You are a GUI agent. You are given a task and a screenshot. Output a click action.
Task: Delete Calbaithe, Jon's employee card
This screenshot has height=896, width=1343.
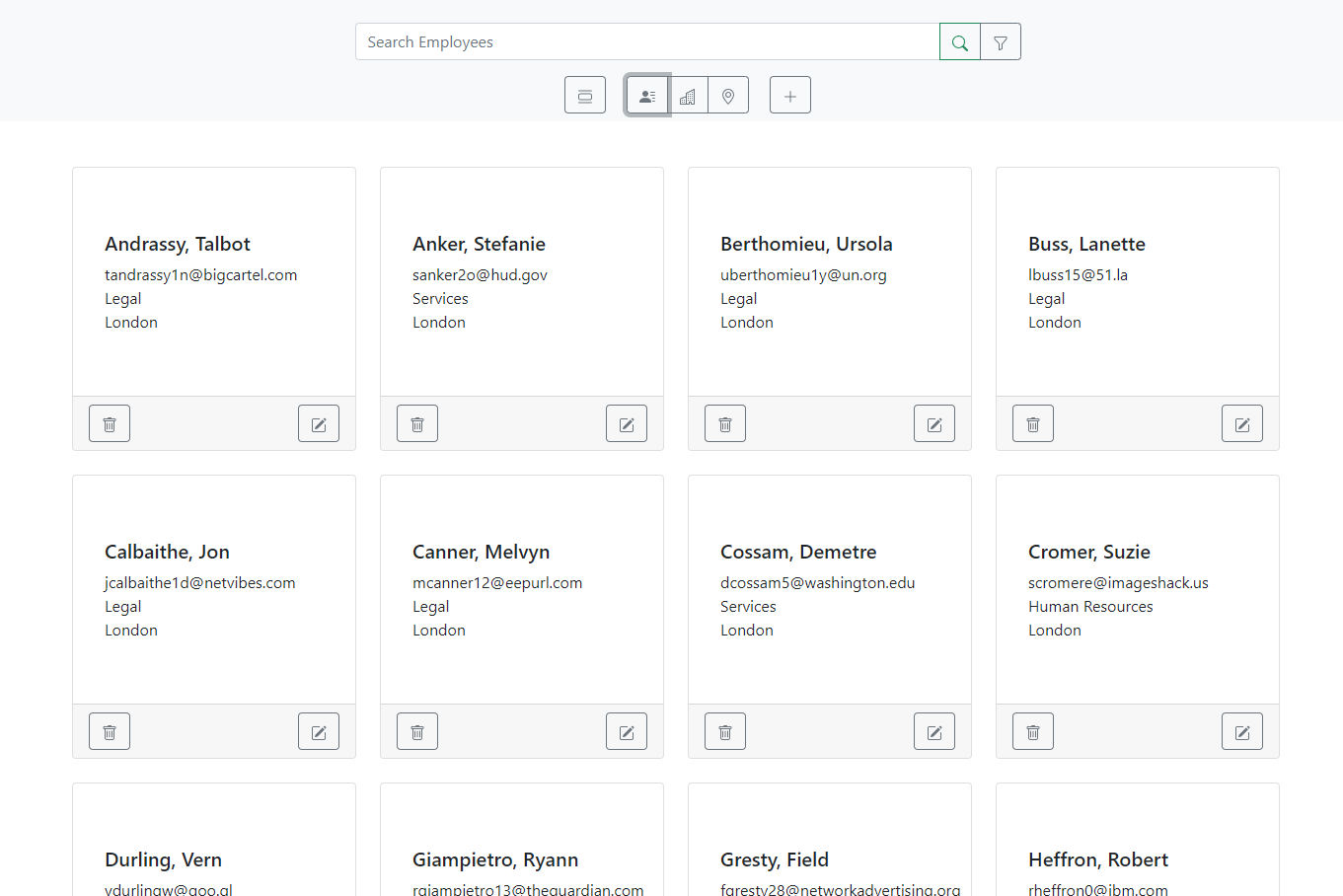(109, 730)
